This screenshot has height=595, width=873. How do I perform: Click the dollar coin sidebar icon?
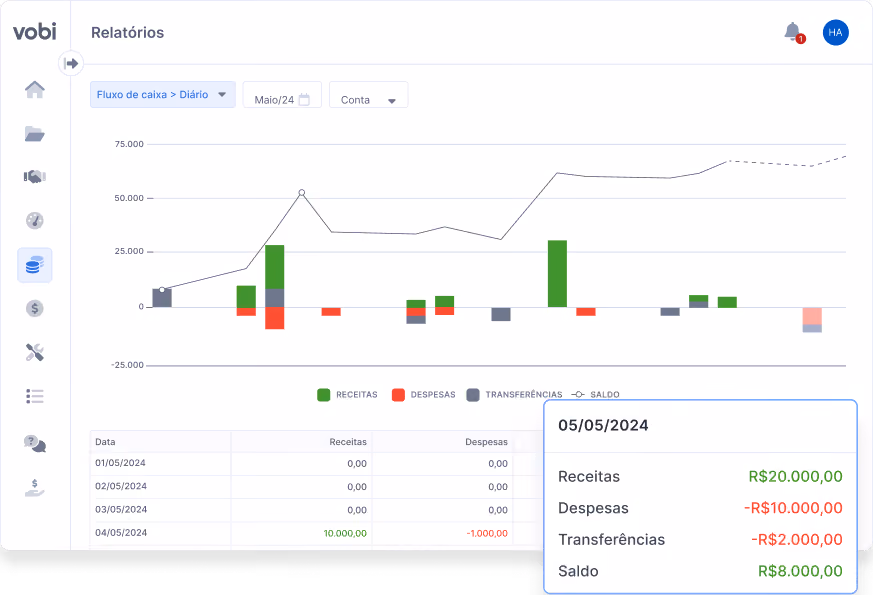(35, 308)
